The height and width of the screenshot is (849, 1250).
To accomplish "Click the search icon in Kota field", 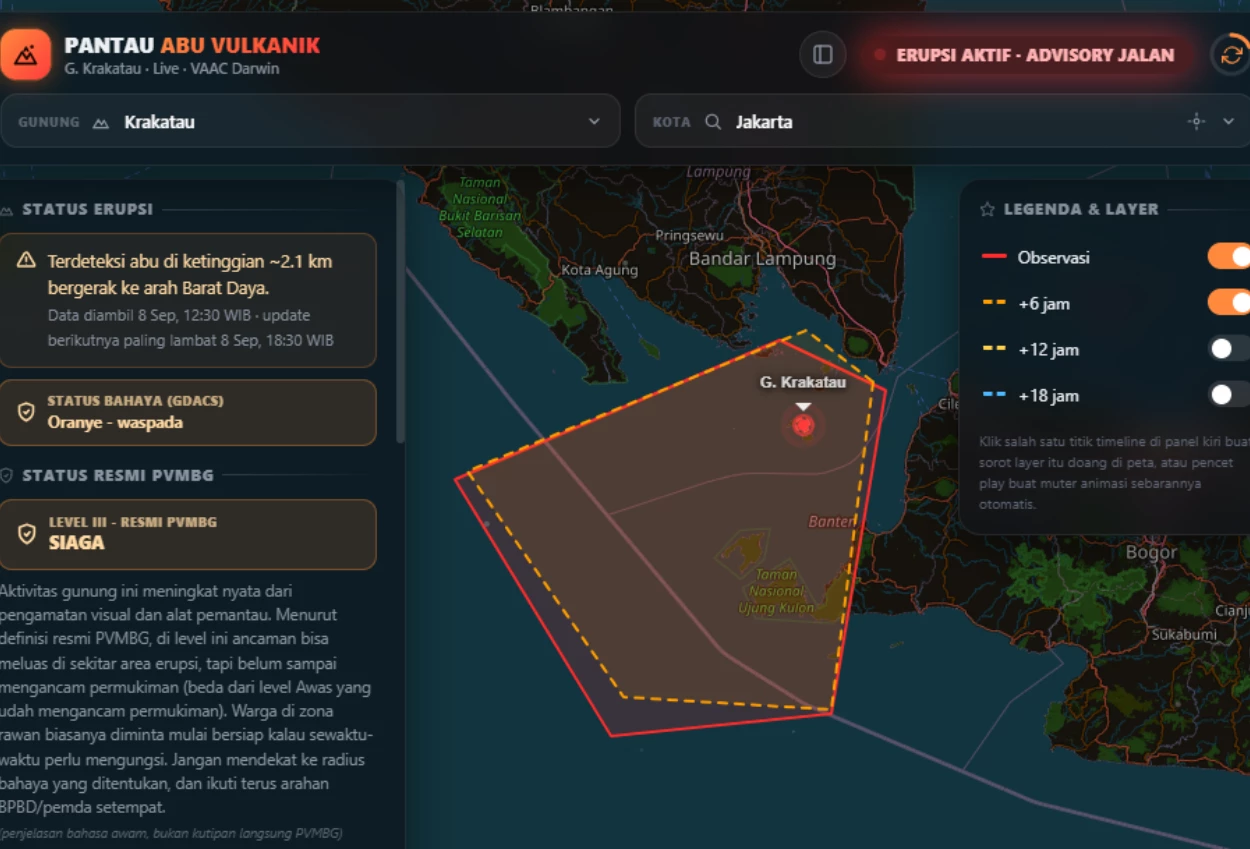I will click(713, 122).
